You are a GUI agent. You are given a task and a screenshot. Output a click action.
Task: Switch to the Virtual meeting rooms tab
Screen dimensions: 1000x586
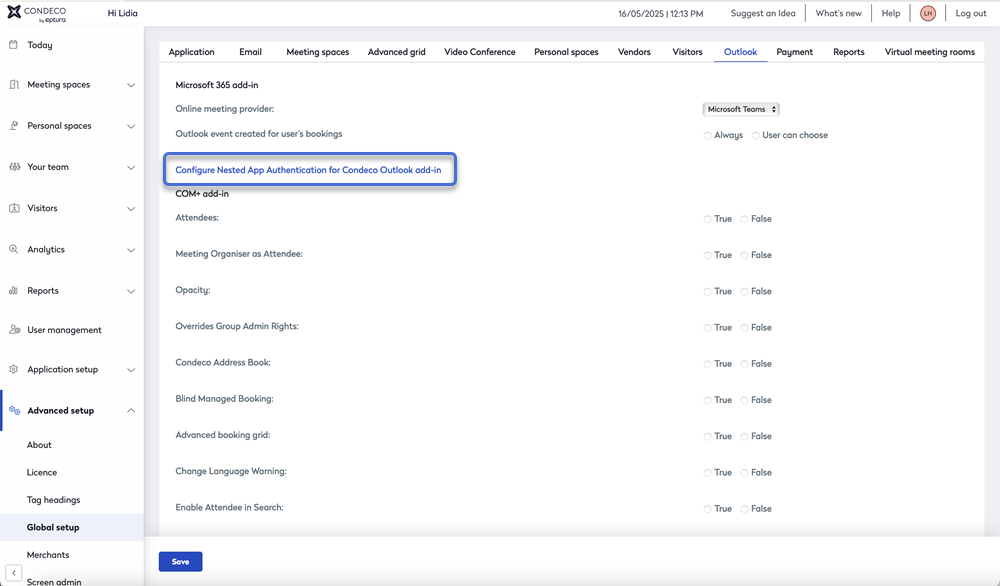point(930,52)
